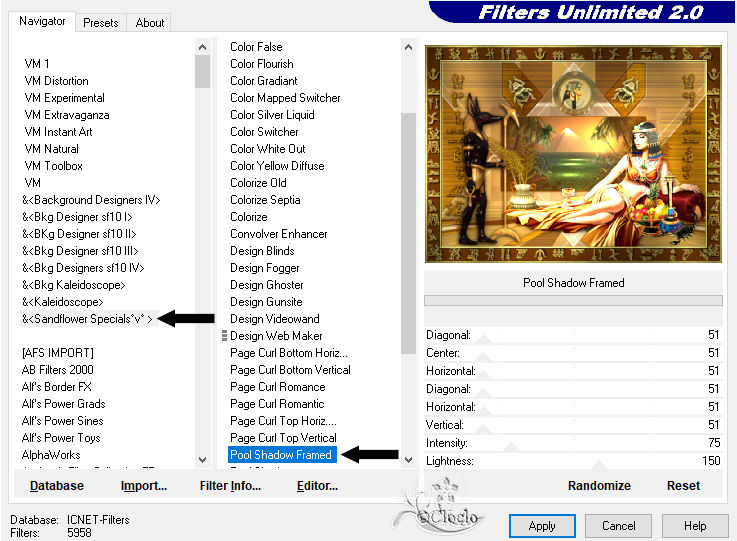
Task: Click down arrow of filter effects scrollbar
Action: pyautogui.click(x=408, y=460)
